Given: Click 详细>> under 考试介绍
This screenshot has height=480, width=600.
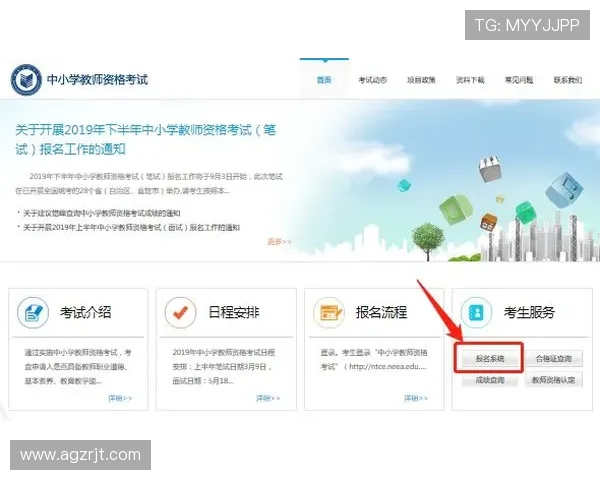Looking at the screenshot, I should point(120,398).
